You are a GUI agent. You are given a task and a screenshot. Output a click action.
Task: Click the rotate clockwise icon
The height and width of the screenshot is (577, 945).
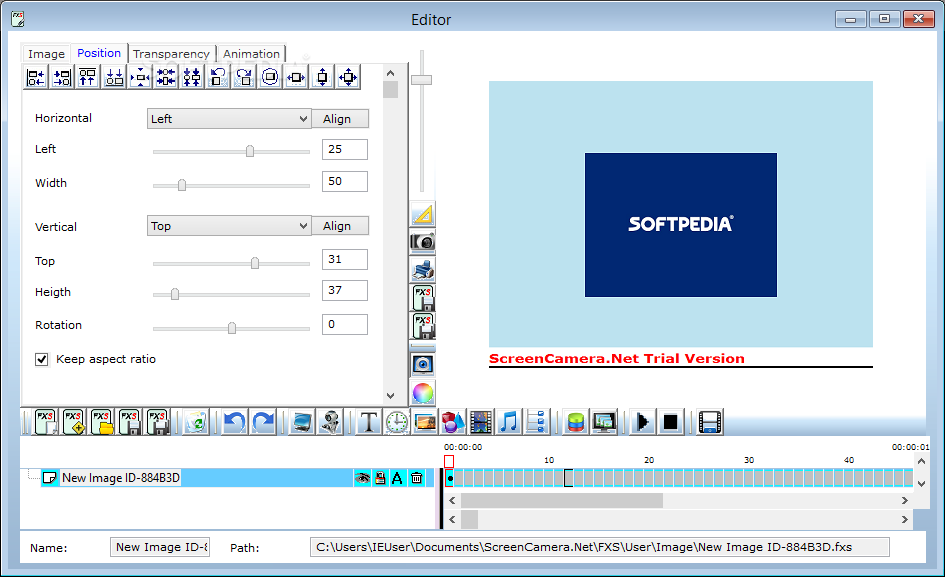[x=244, y=77]
